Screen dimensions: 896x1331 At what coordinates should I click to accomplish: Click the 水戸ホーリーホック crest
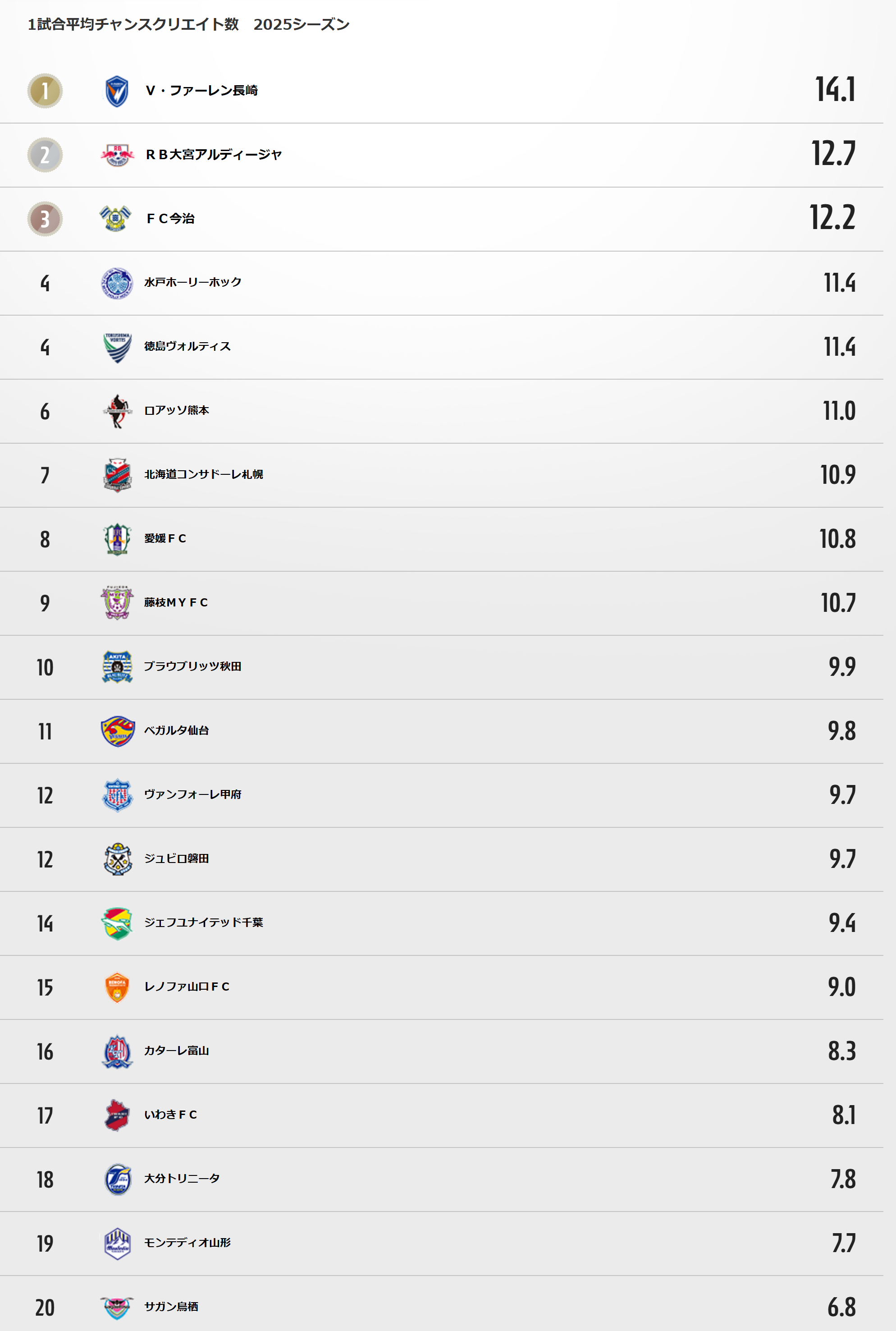[117, 283]
